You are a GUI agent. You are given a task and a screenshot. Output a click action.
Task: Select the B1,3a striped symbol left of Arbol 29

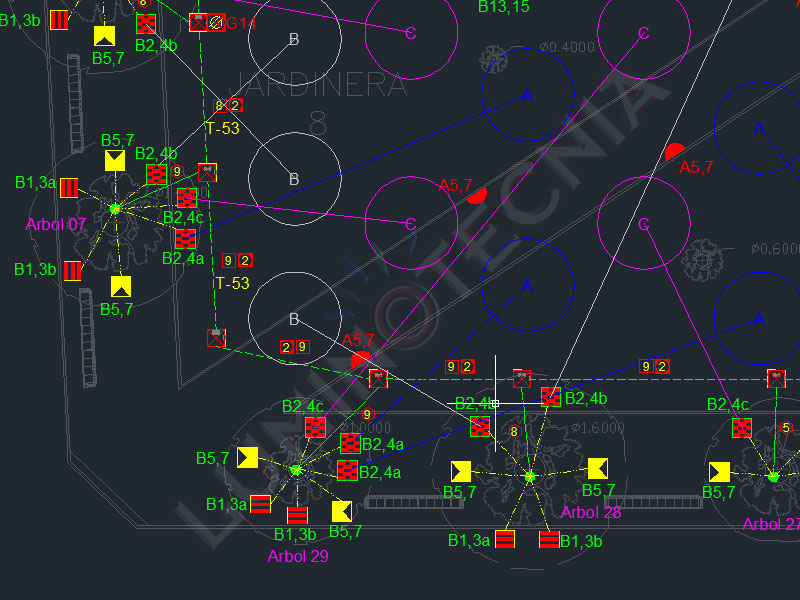point(260,504)
